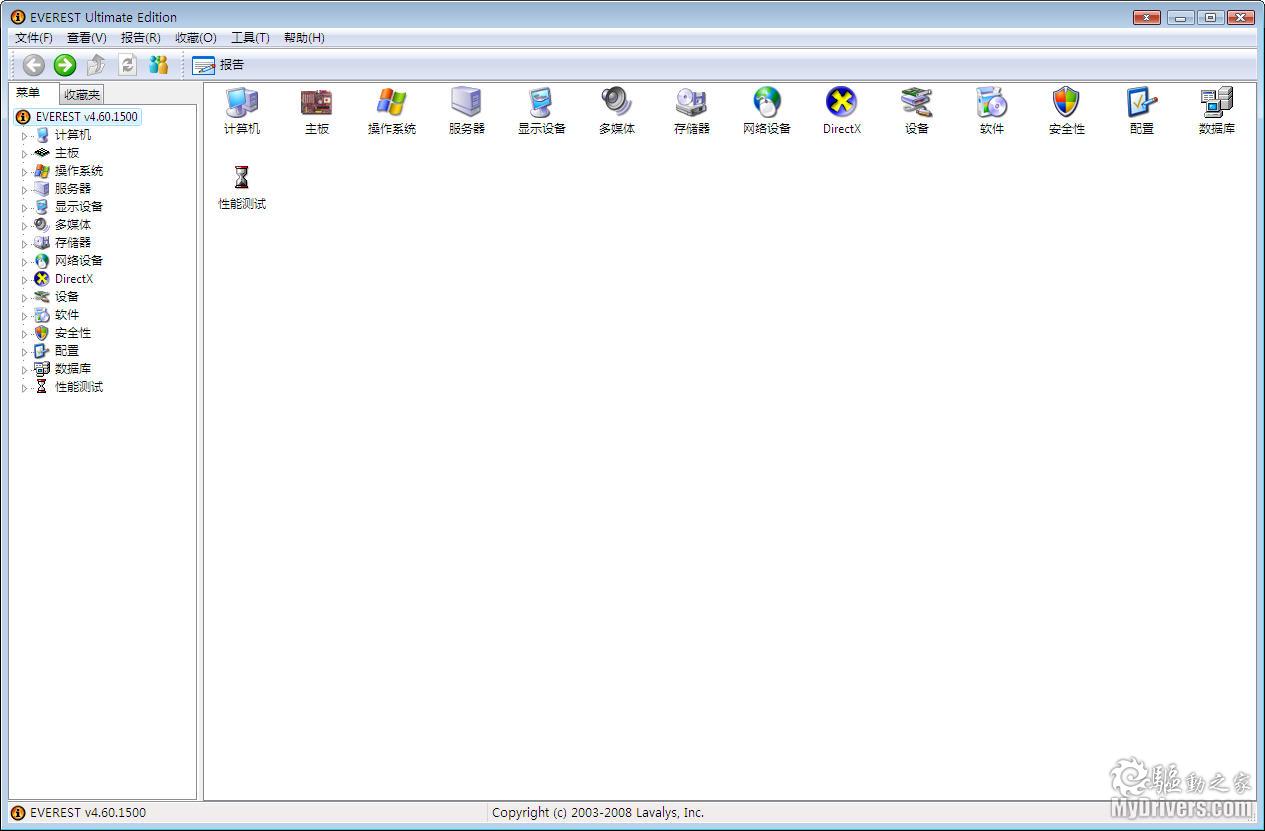Click EVEREST v4.60.1500 in the status bar
Screen dimensions: 1265x831
[x=88, y=813]
